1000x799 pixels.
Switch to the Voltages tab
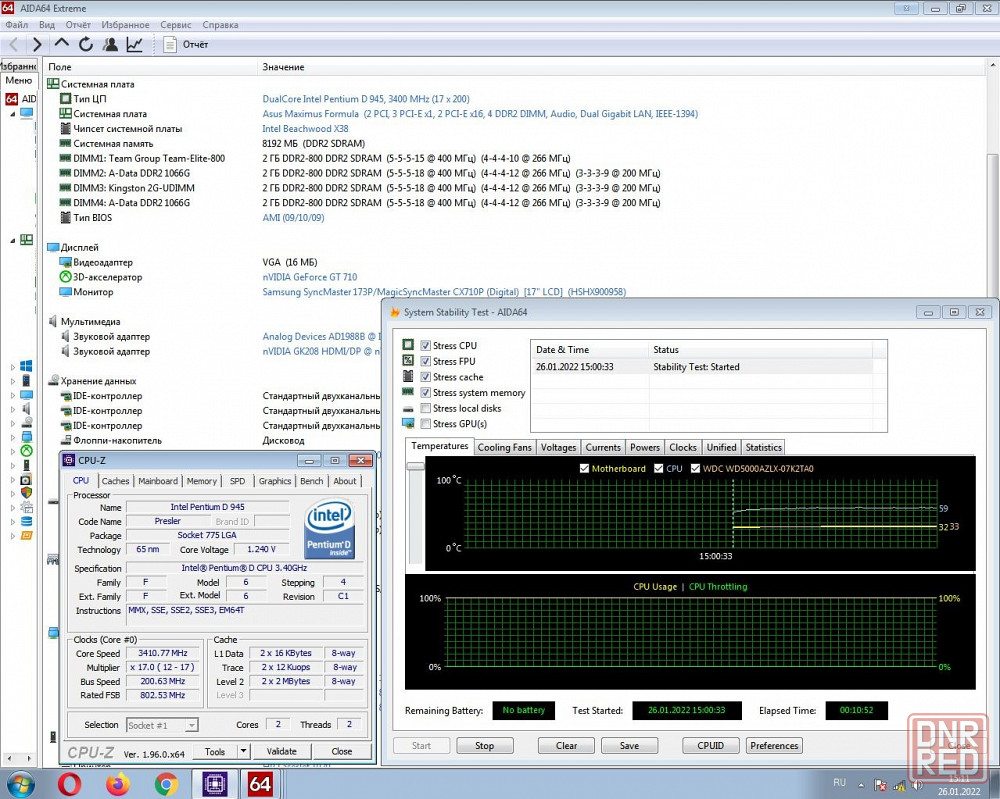(558, 447)
